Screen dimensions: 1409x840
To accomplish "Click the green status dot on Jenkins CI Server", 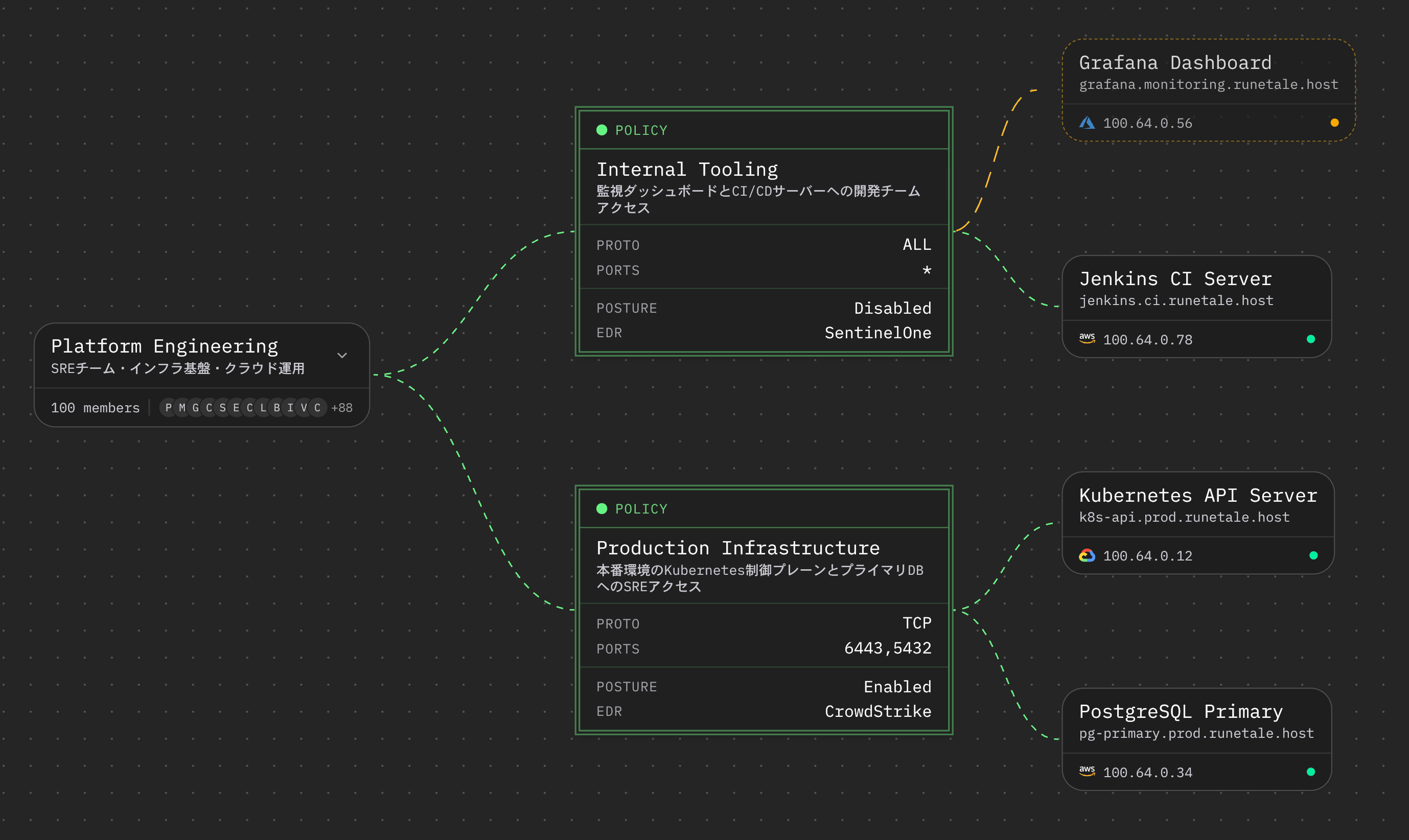I will tap(1310, 339).
